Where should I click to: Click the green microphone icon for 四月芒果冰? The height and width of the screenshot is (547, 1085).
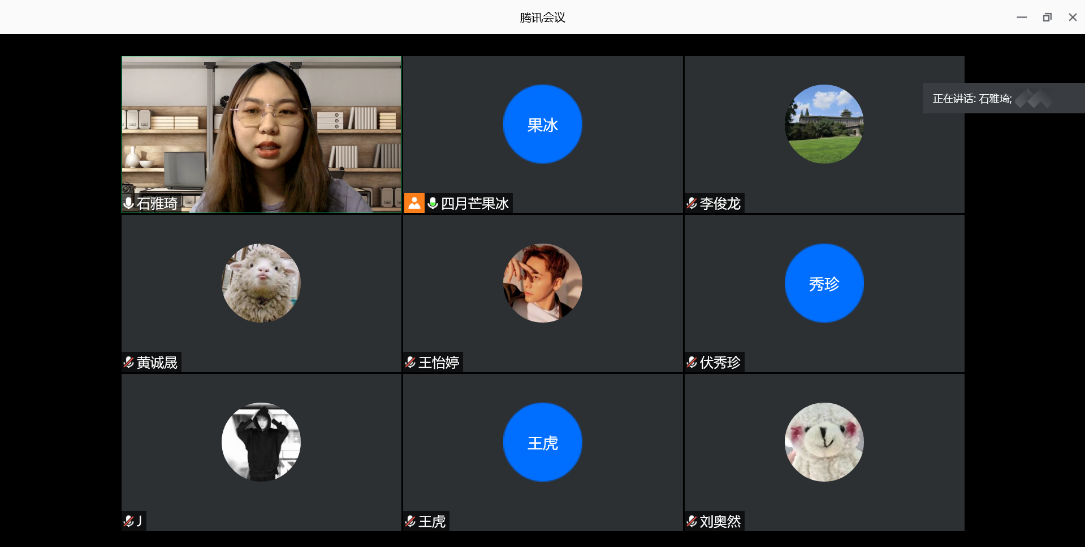pos(433,203)
